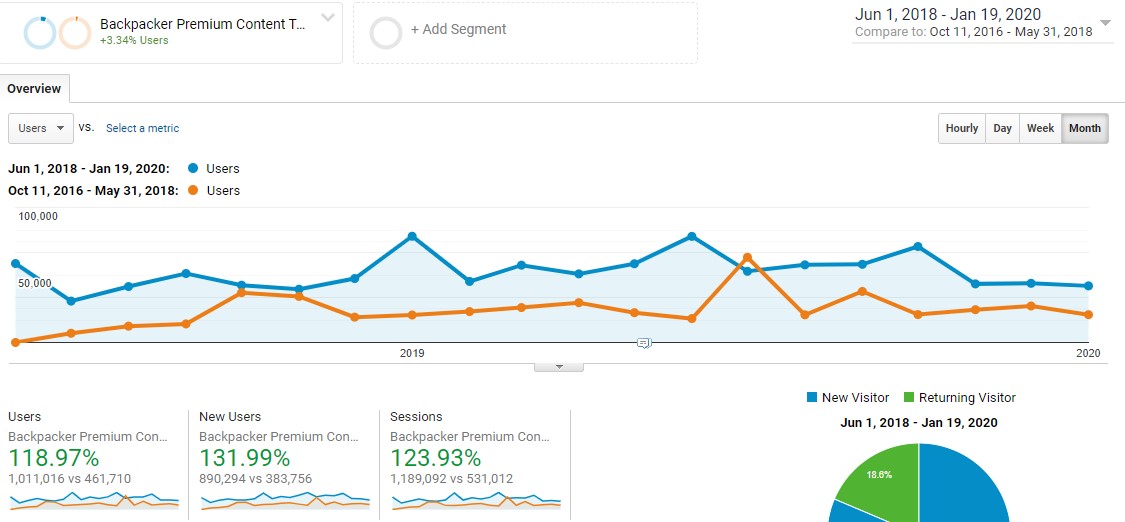Viewport: 1125px width, 522px height.
Task: Expand the annotations drawer arrow below chart
Action: point(559,367)
